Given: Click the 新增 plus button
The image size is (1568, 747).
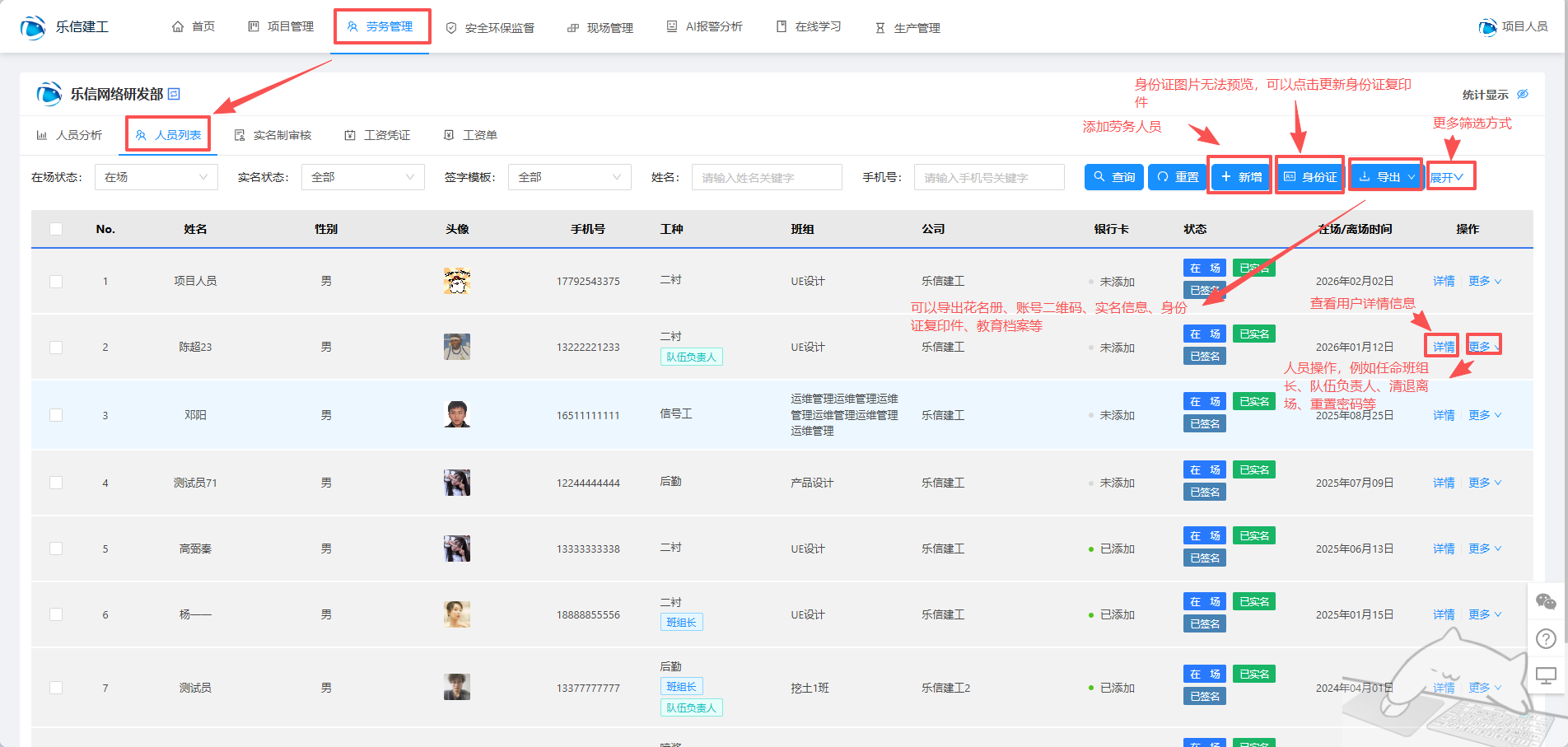Looking at the screenshot, I should click(1240, 177).
